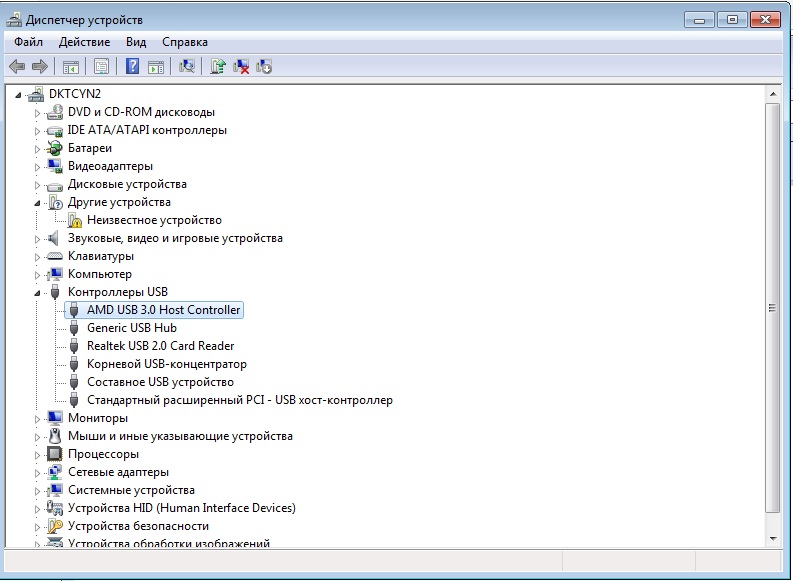The width and height of the screenshot is (793, 581).
Task: Click the Back arrow toolbar icon
Action: (x=17, y=67)
